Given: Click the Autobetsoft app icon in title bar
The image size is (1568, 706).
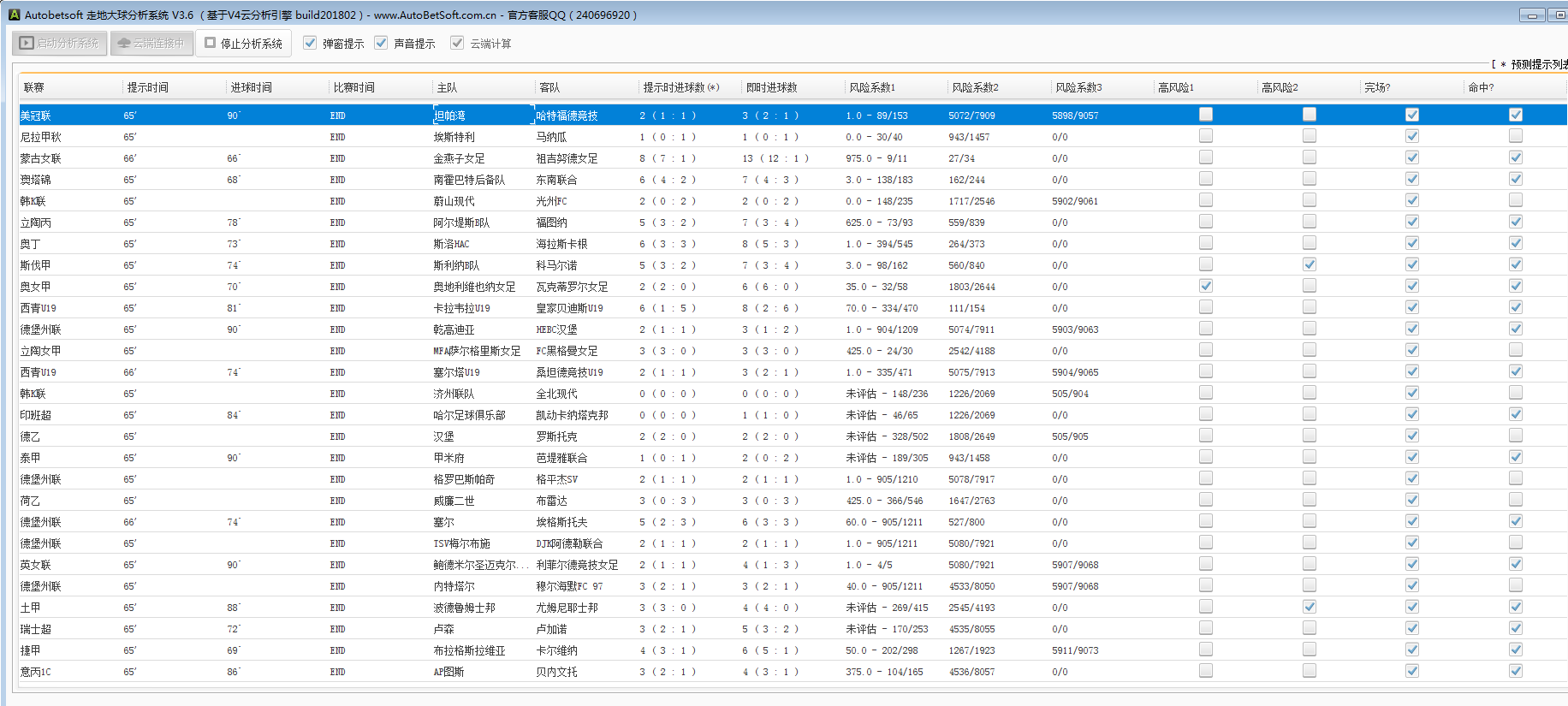Looking at the screenshot, I should pyautogui.click(x=14, y=15).
